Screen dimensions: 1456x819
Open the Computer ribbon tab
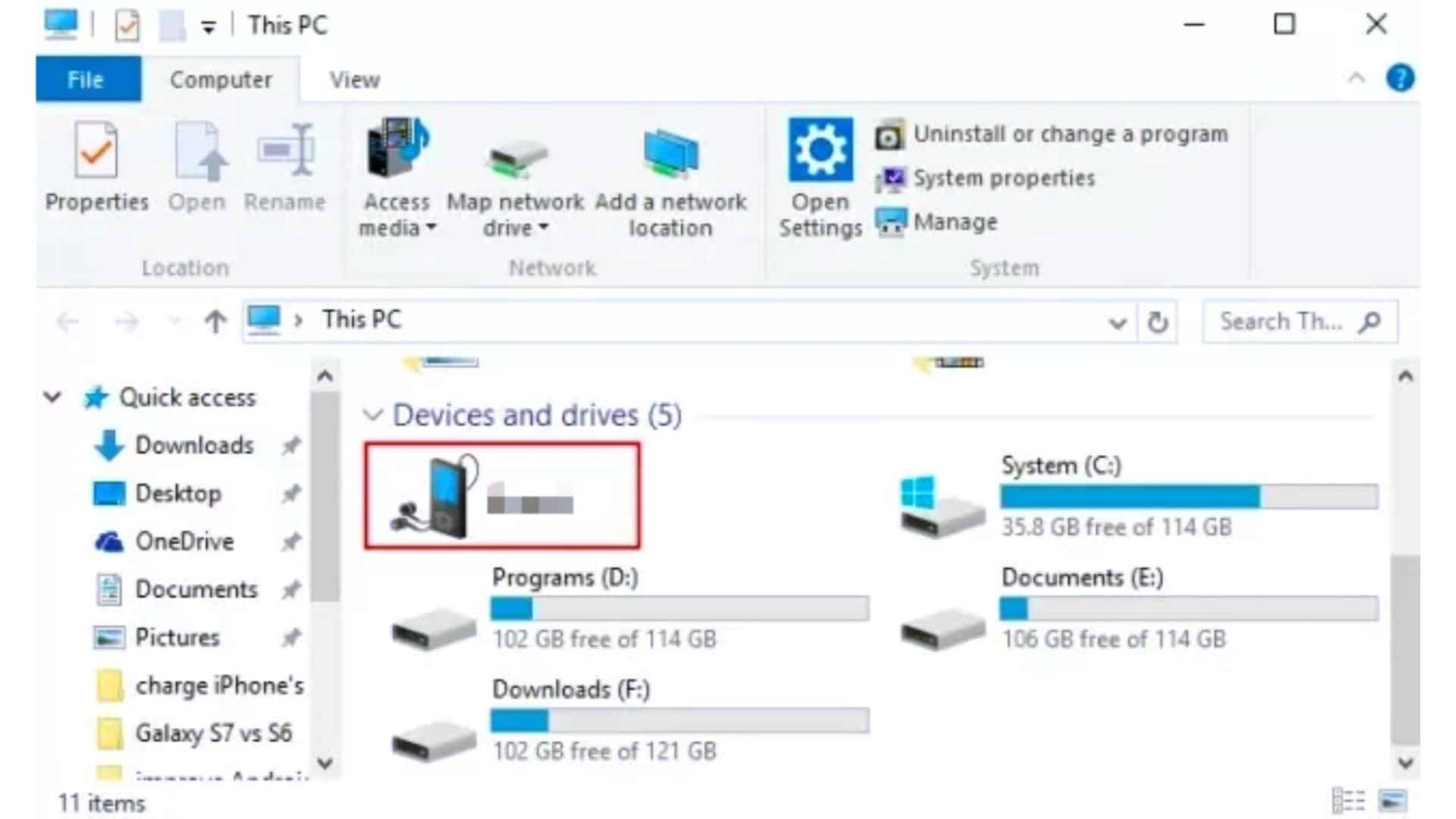[x=221, y=80]
